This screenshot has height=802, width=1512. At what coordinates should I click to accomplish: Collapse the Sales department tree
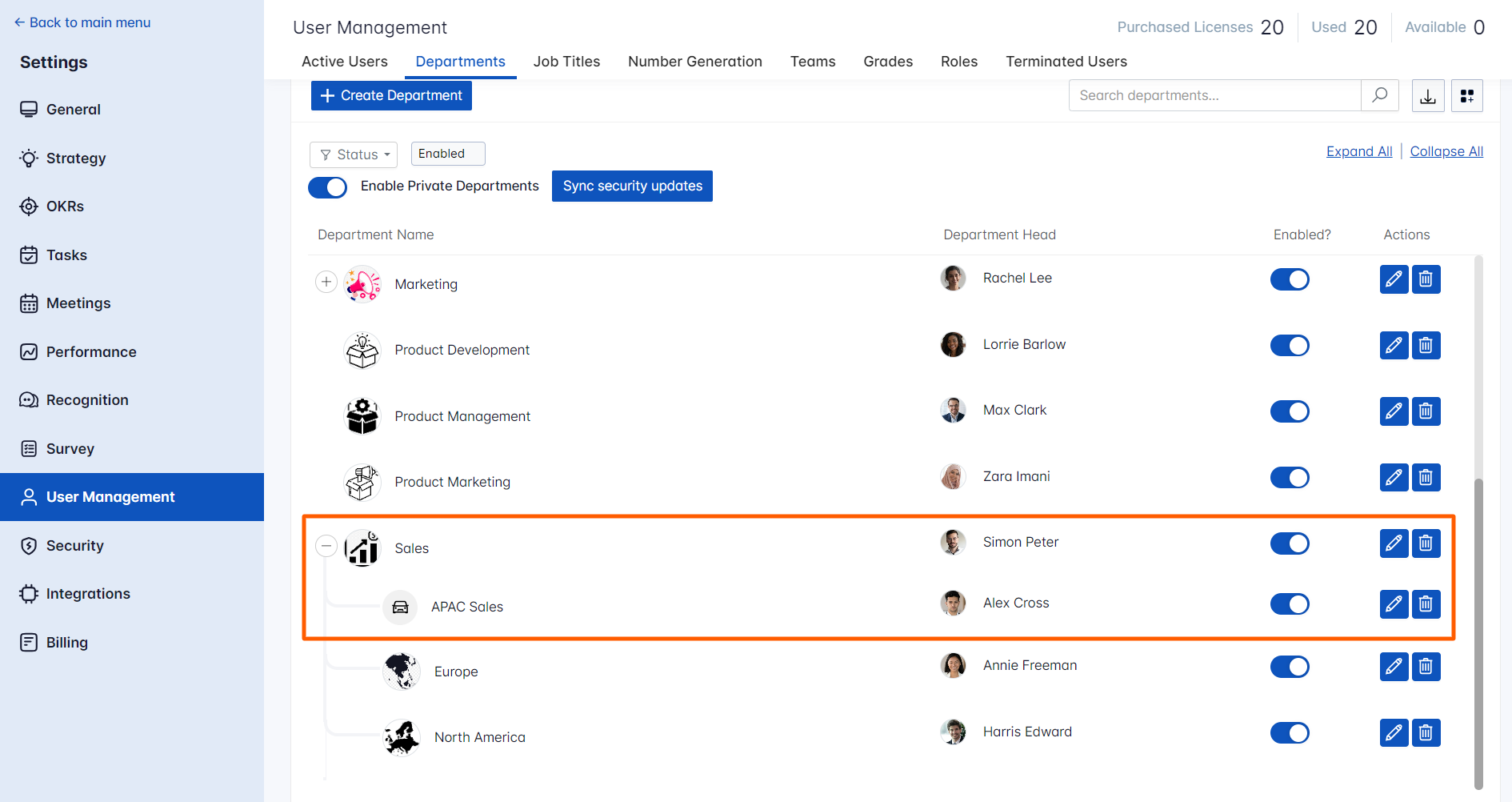coord(326,546)
